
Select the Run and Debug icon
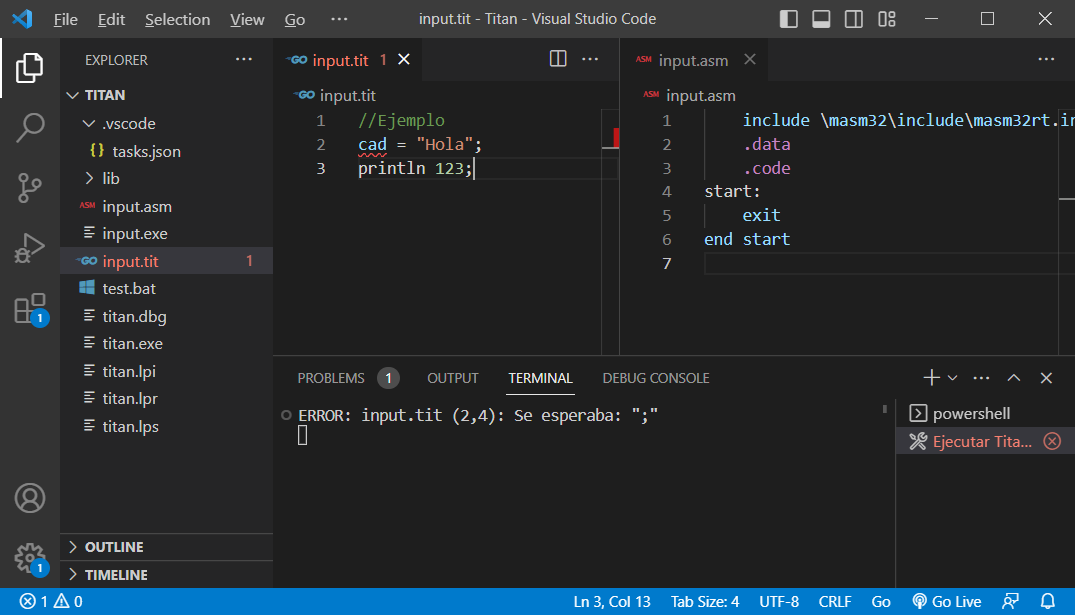pos(30,250)
